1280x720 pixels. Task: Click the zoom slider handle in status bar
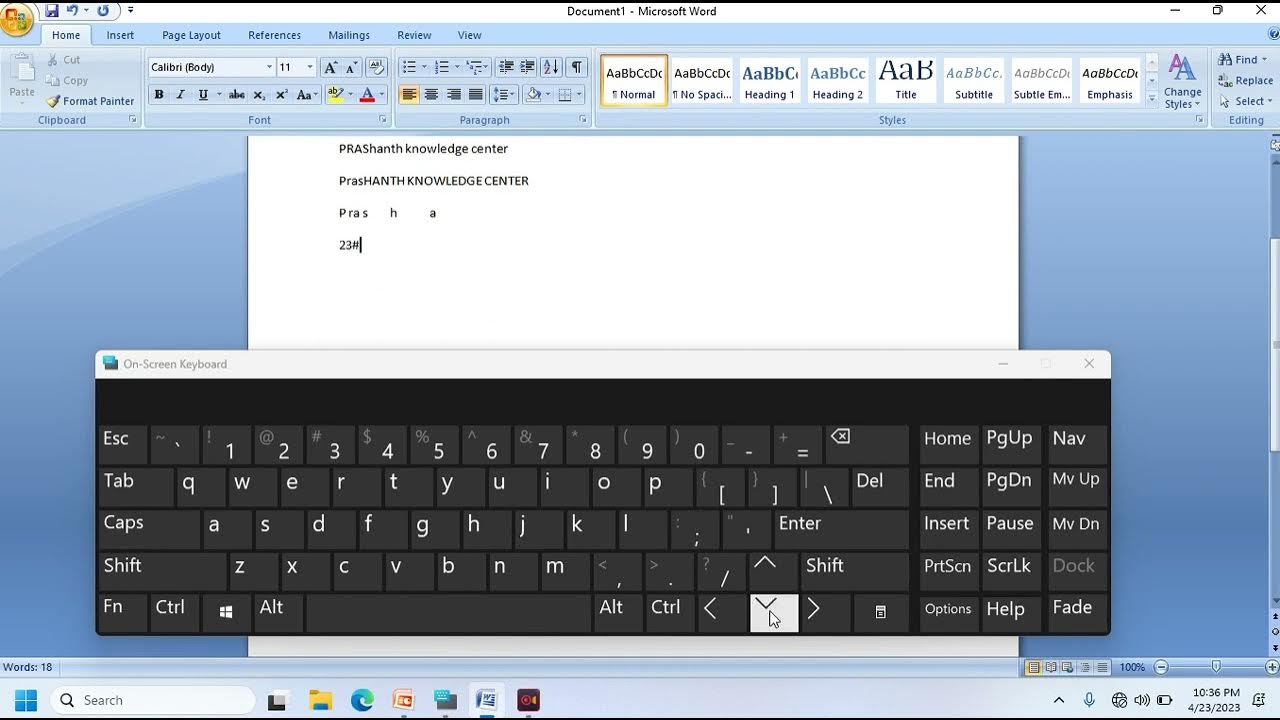[1216, 667]
